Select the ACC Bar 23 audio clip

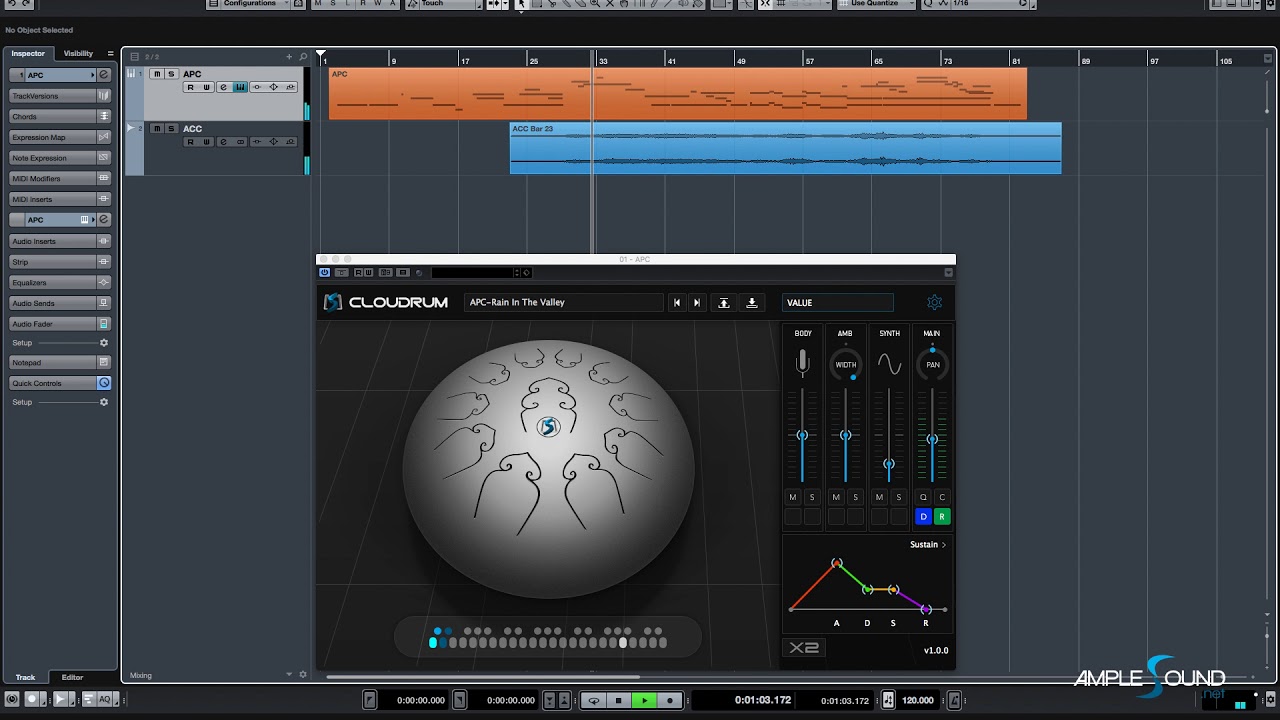pyautogui.click(x=785, y=148)
